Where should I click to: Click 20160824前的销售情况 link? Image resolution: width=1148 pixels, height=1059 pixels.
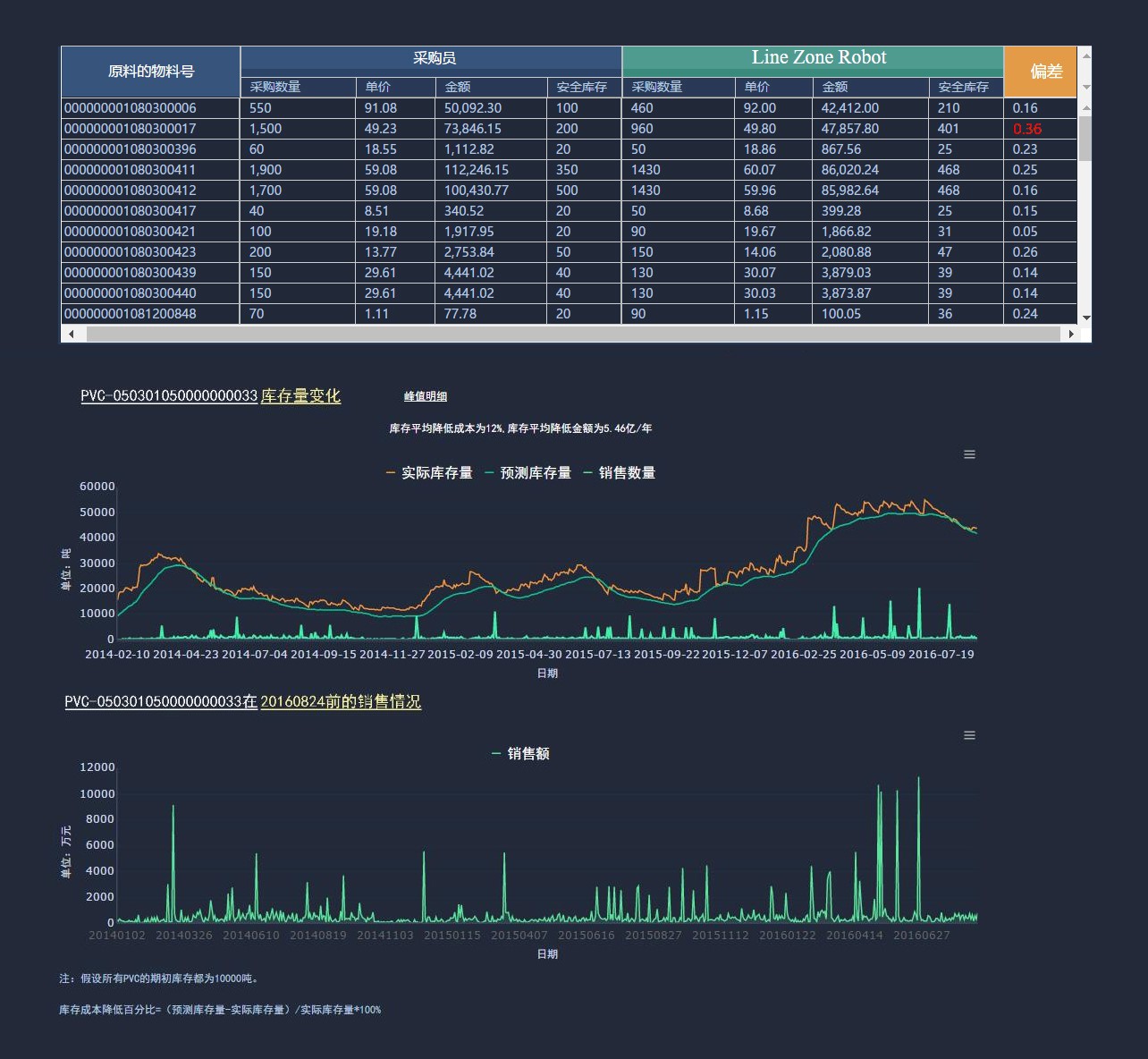pos(341,702)
